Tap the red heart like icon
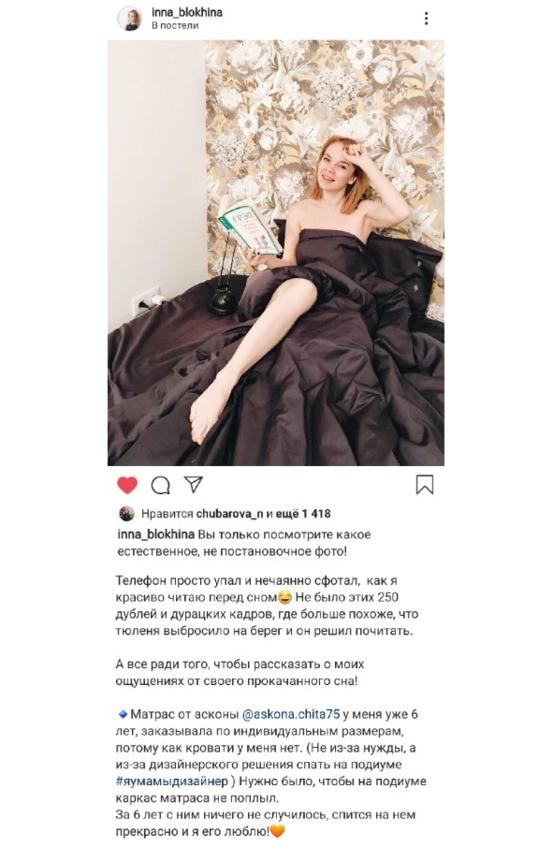Image resolution: width=553 pixels, height=847 pixels. (x=127, y=485)
